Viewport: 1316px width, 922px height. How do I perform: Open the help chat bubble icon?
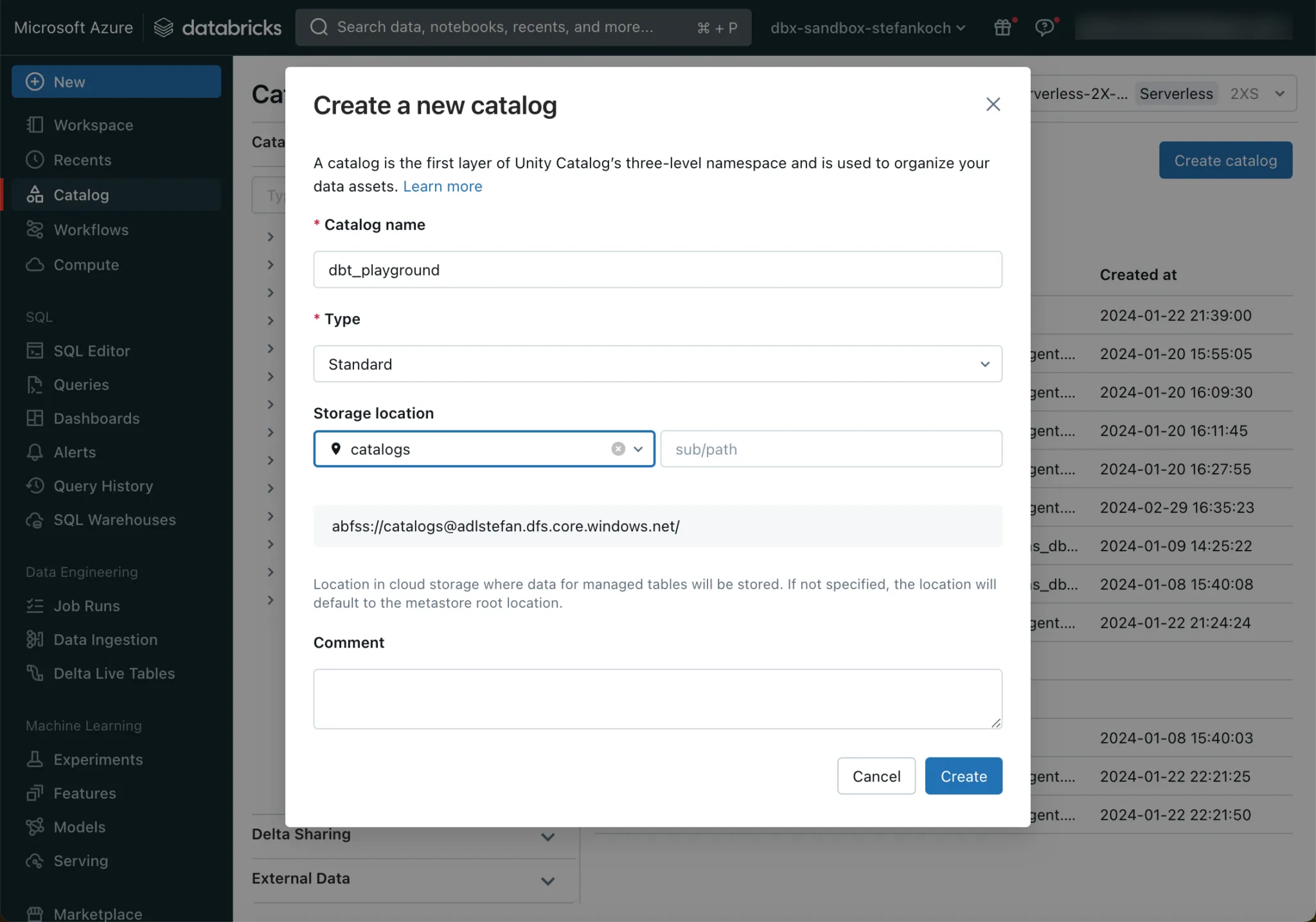[1044, 28]
